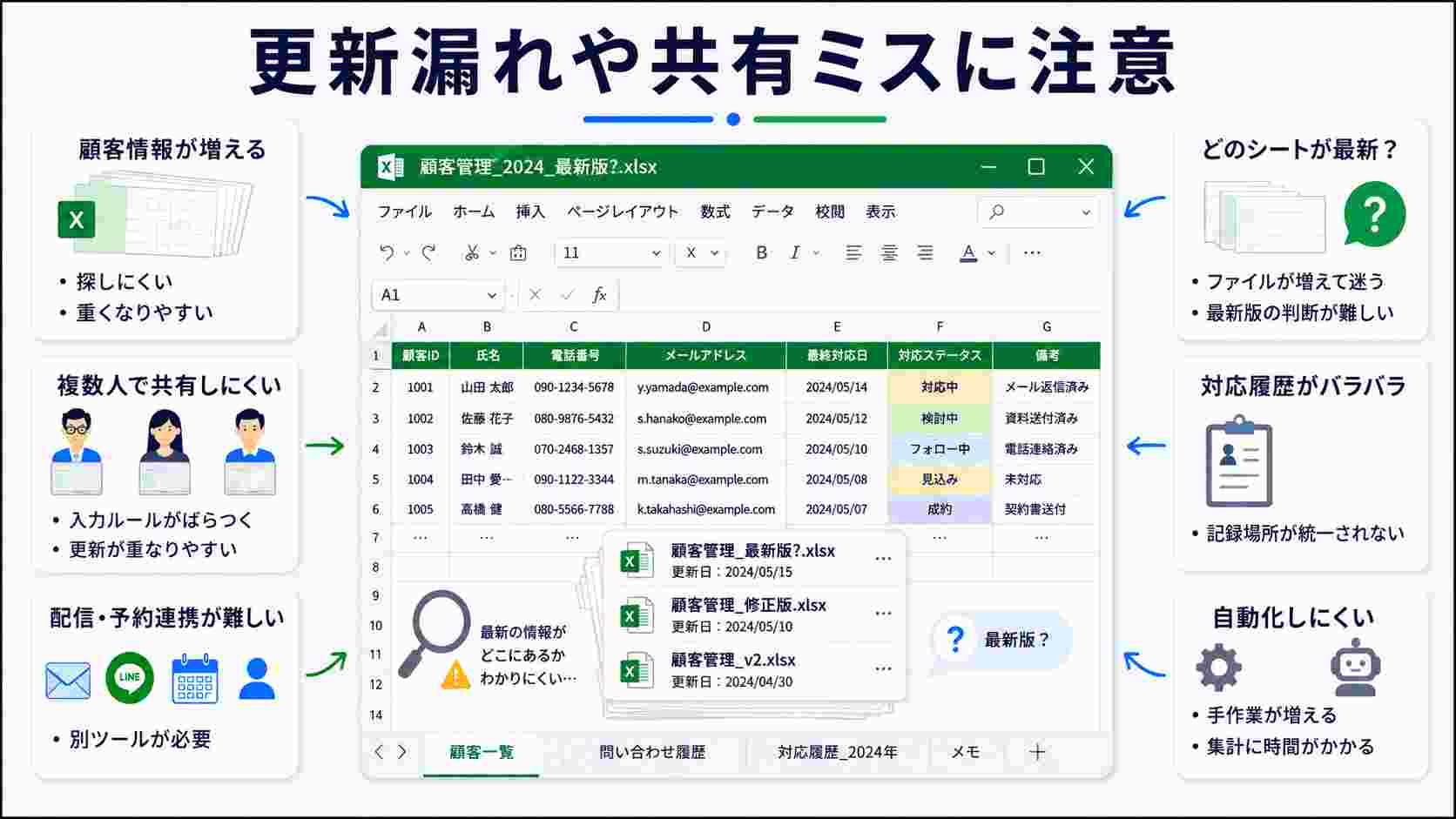Open the データ tab

pyautogui.click(x=772, y=211)
